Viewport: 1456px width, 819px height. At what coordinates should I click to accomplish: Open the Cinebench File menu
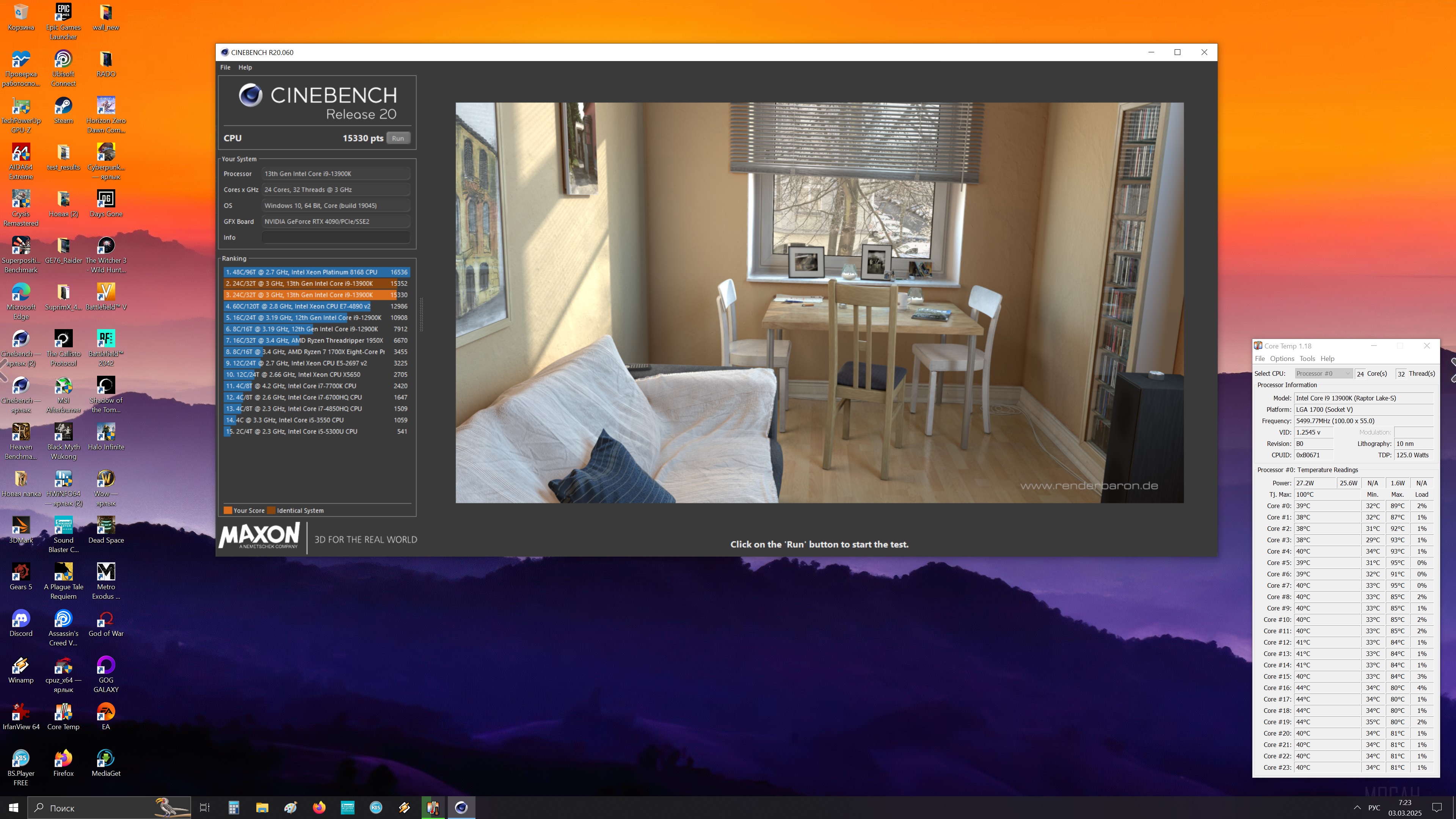click(x=225, y=67)
